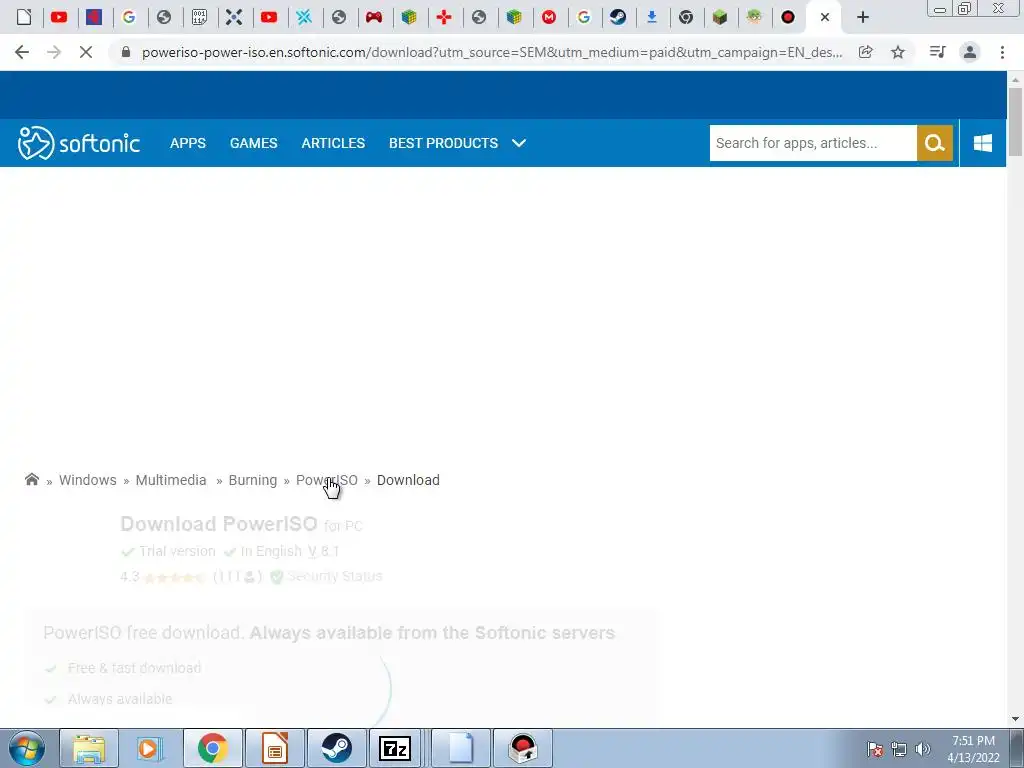The width and height of the screenshot is (1024, 768).
Task: Expand the BEST PRODUCTS dropdown
Action: 457,143
